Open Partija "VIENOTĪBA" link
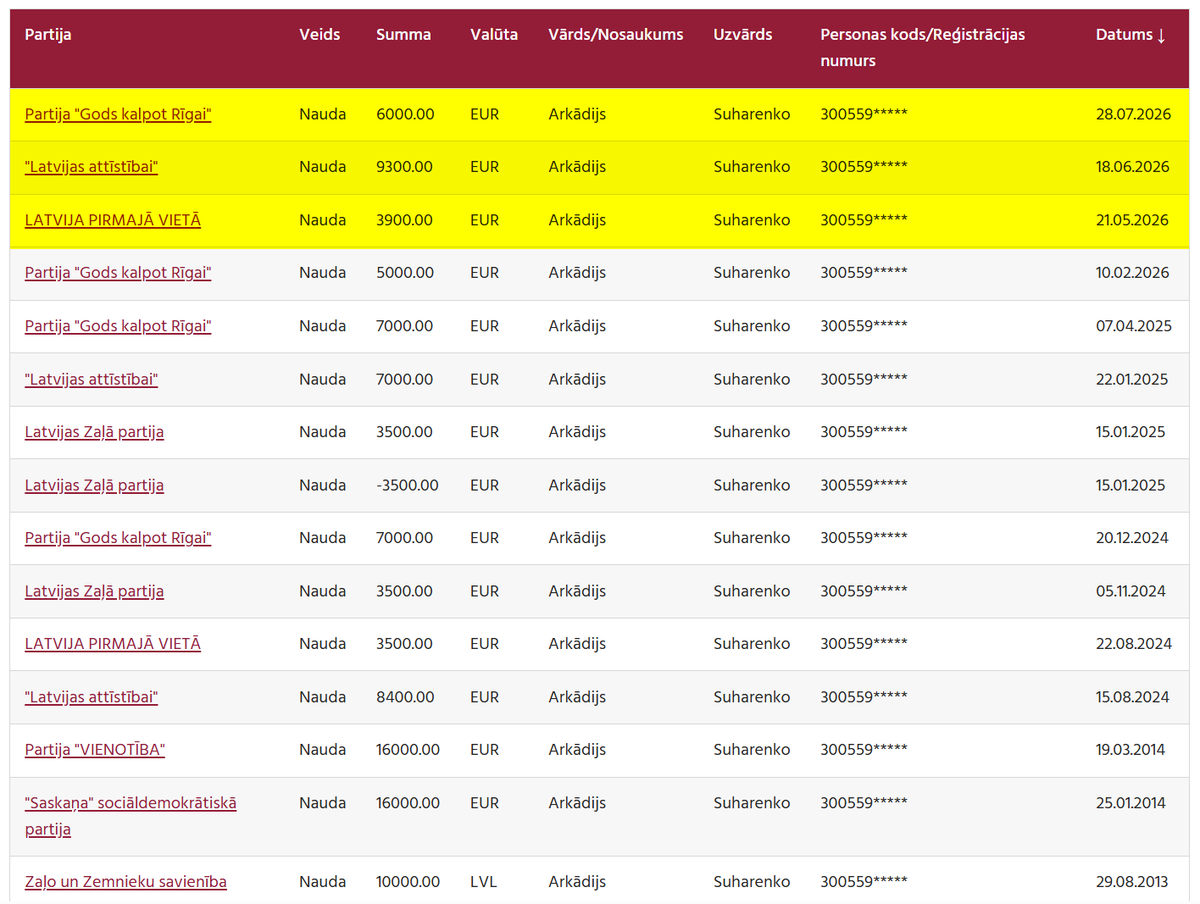1200x904 pixels. 95,750
